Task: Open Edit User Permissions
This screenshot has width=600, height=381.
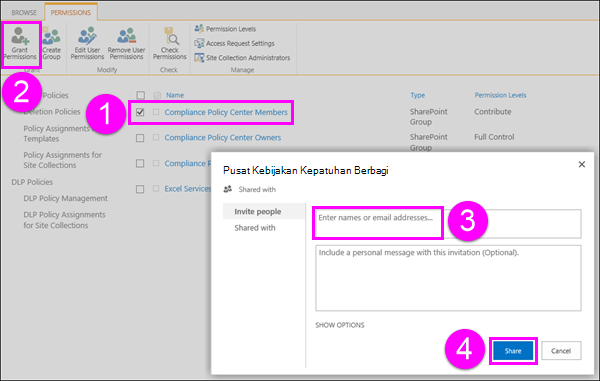Action: click(87, 43)
